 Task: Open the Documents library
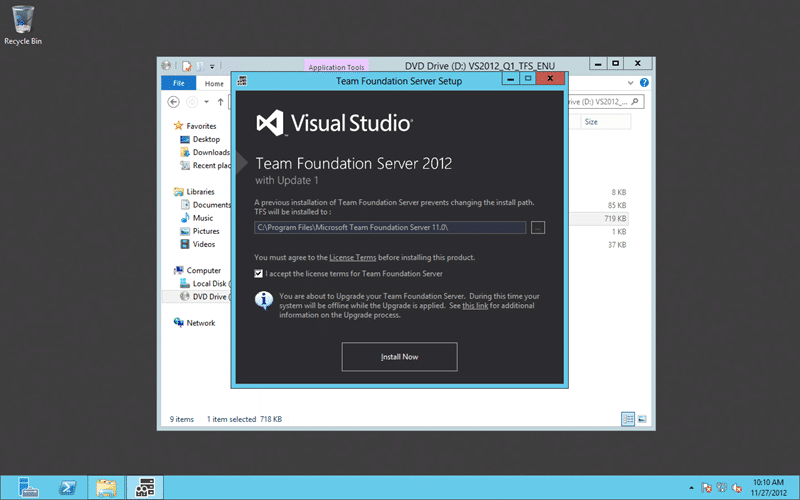tap(206, 205)
